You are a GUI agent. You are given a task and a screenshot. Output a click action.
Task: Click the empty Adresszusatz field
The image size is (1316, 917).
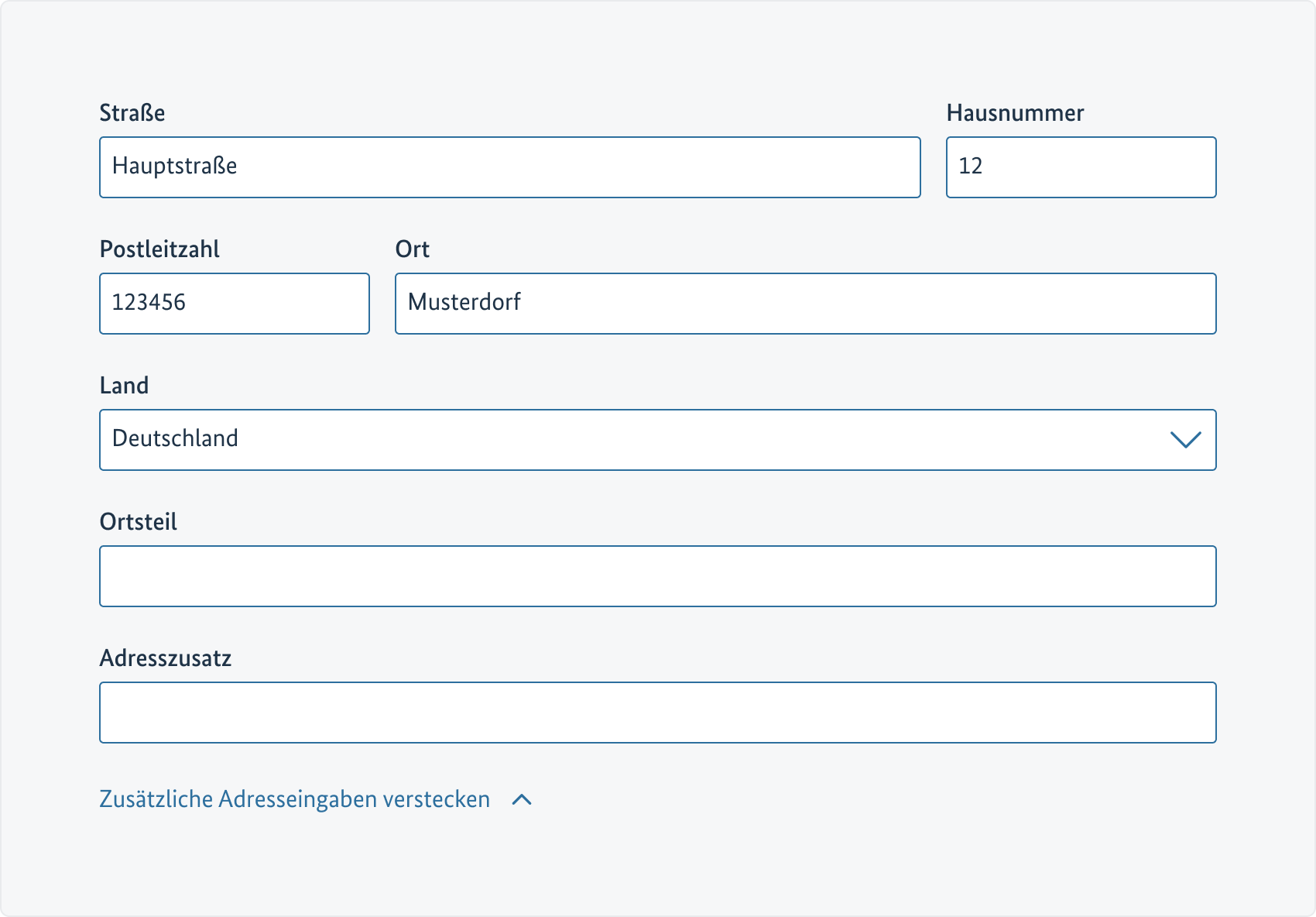click(x=657, y=713)
